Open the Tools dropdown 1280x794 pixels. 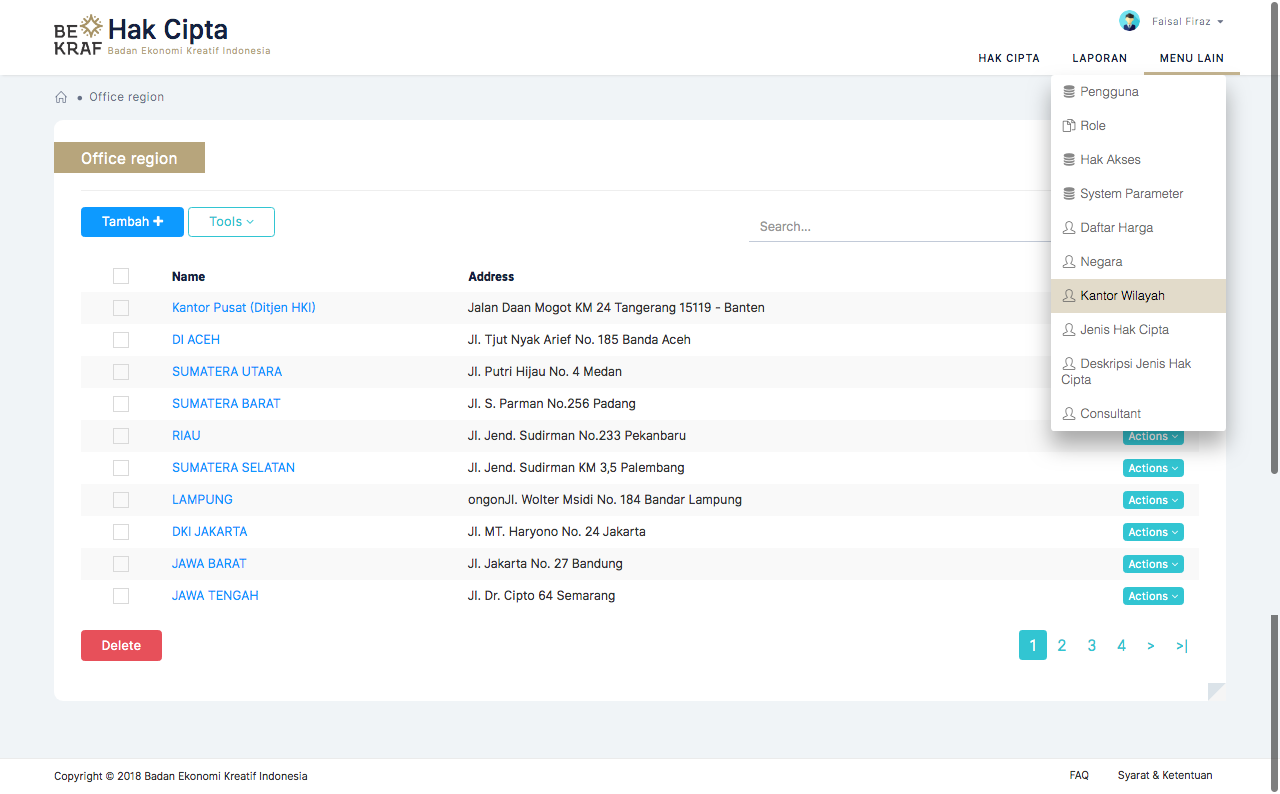pyautogui.click(x=231, y=222)
